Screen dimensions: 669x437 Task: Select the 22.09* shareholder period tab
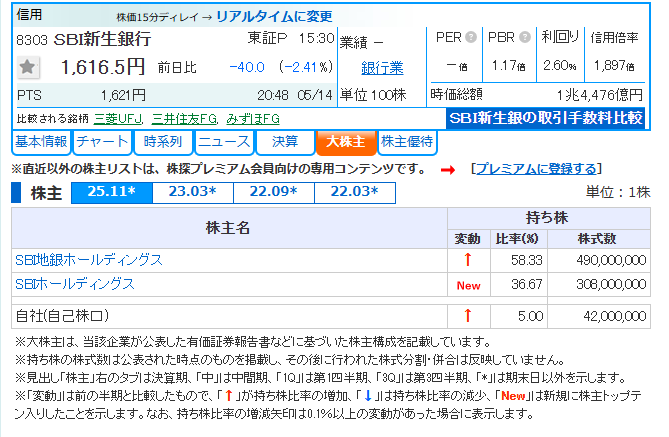[x=274, y=192]
